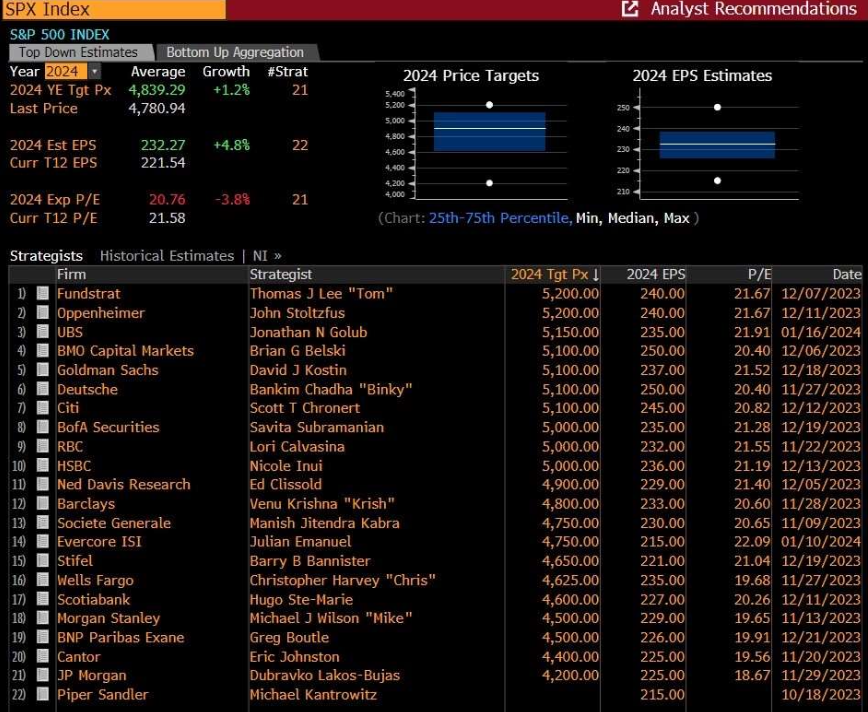The image size is (868, 712).
Task: Click the SPX Index ticker field
Action: [x=114, y=9]
